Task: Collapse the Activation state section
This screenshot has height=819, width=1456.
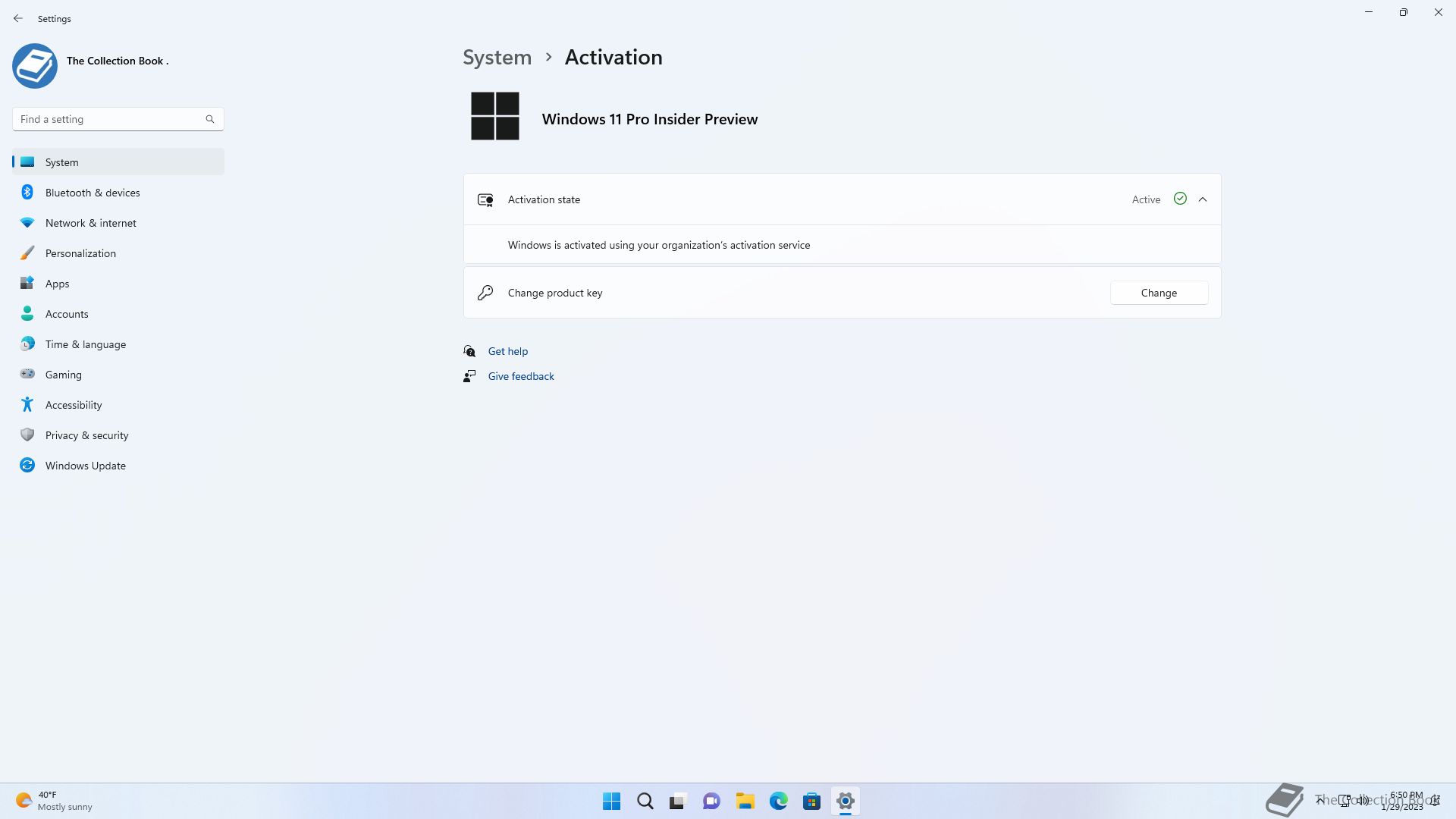Action: (1203, 199)
